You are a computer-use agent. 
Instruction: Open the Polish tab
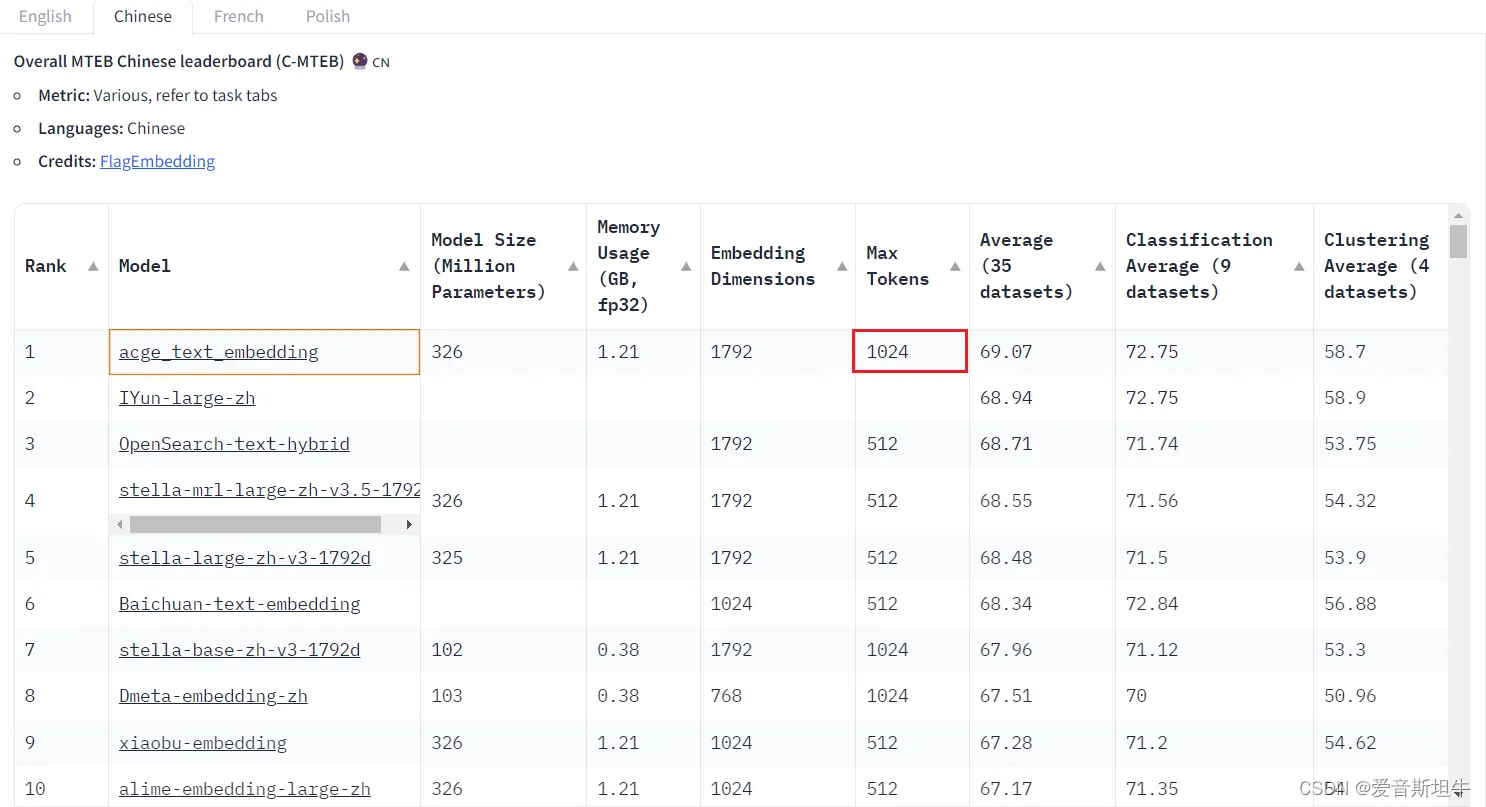[x=328, y=16]
